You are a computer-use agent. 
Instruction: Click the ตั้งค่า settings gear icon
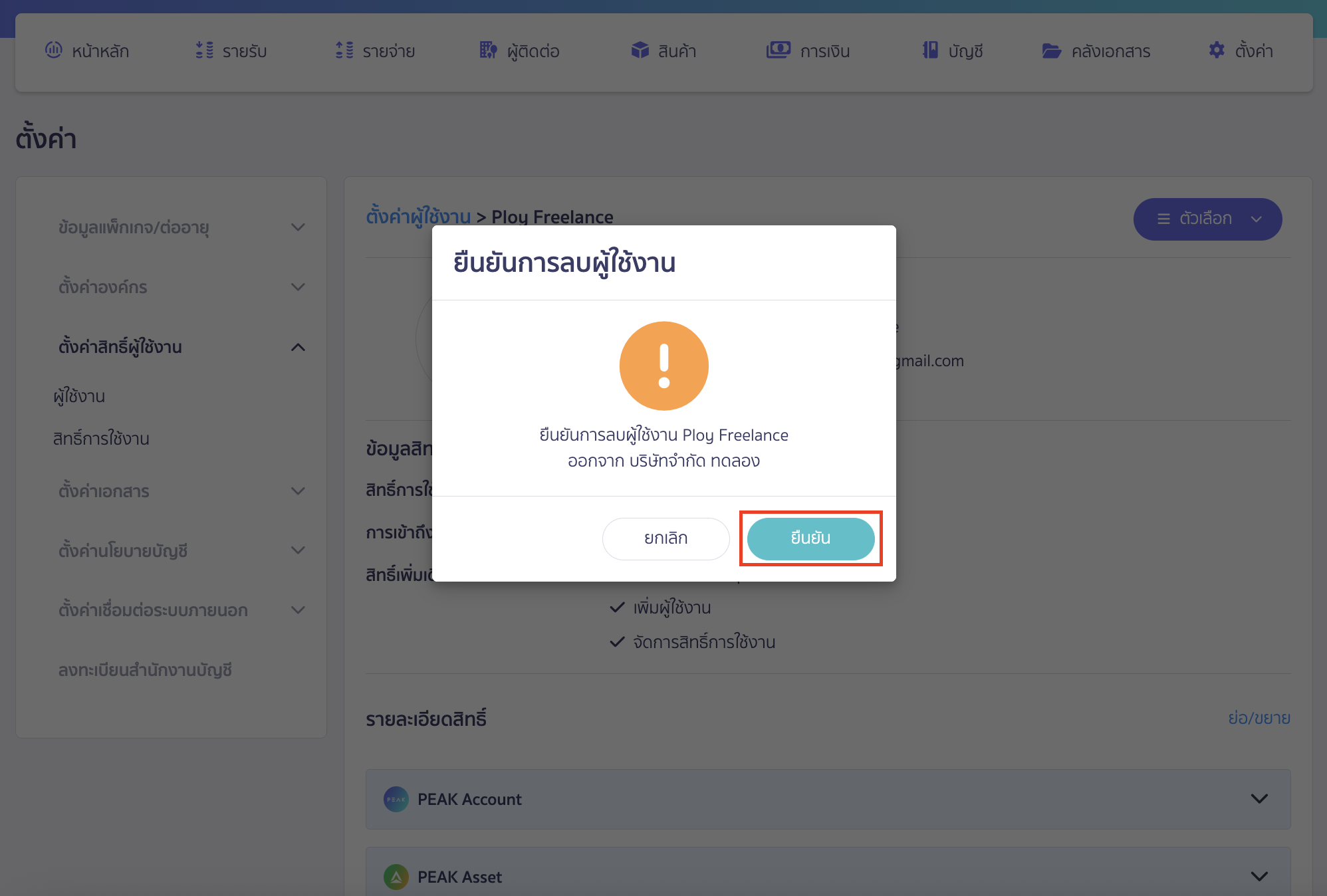[x=1217, y=50]
